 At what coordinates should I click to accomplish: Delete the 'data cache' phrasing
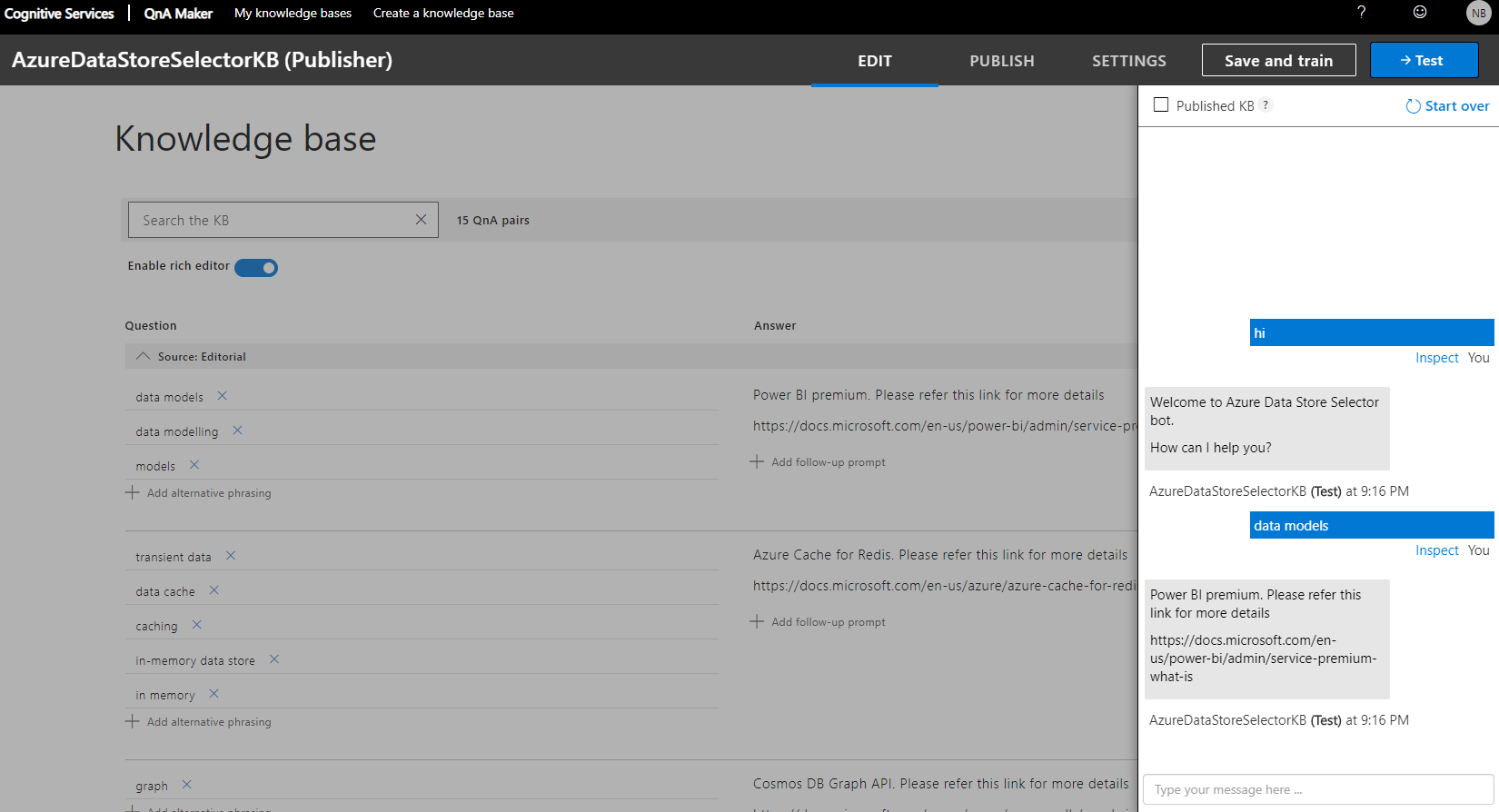[213, 590]
